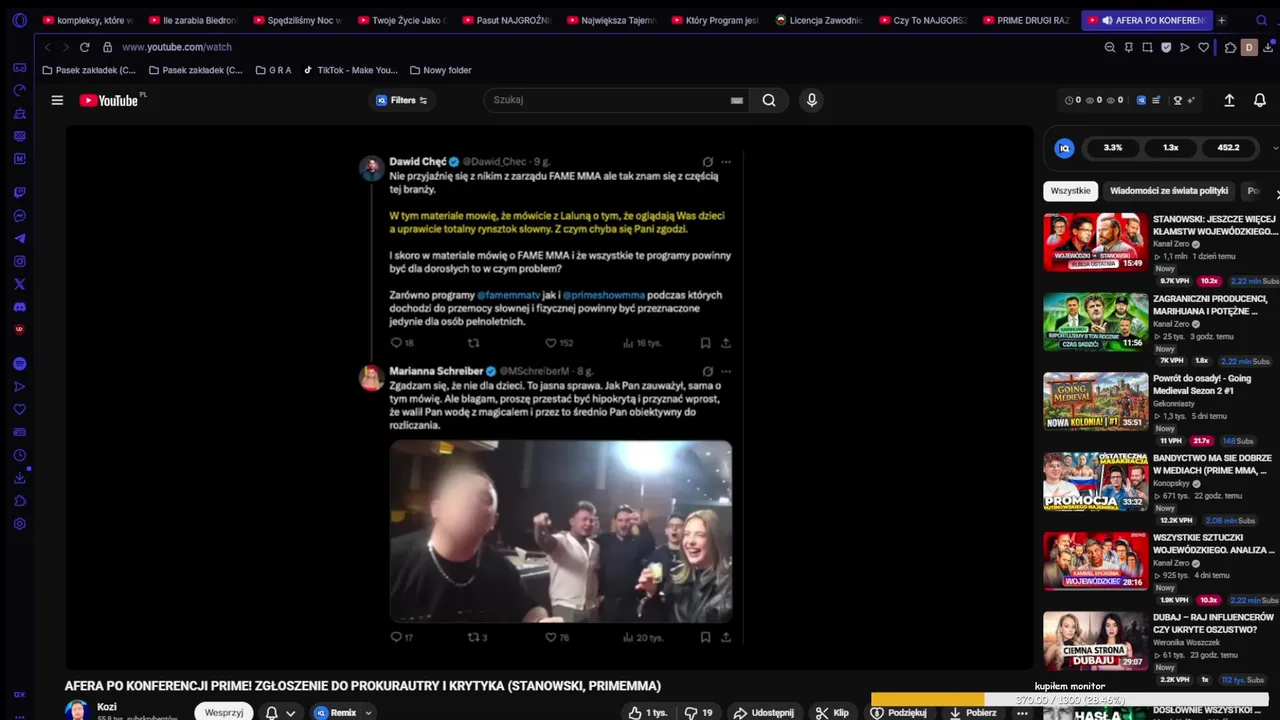The width and height of the screenshot is (1280, 720).
Task: Open GX Corner gamepad icon in sidebar
Action: coord(19,67)
